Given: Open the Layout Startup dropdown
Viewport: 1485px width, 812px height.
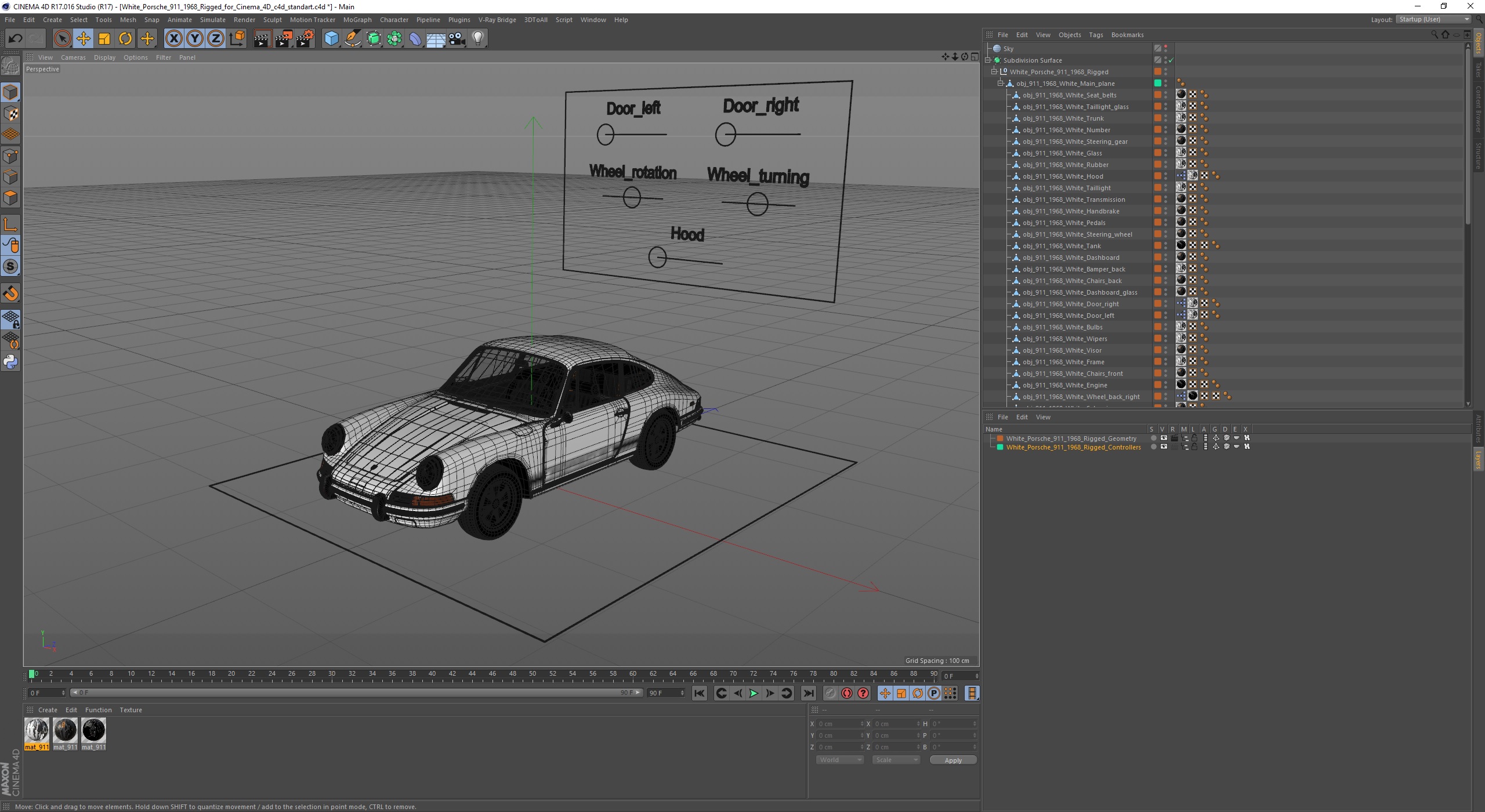Looking at the screenshot, I should tap(1433, 19).
